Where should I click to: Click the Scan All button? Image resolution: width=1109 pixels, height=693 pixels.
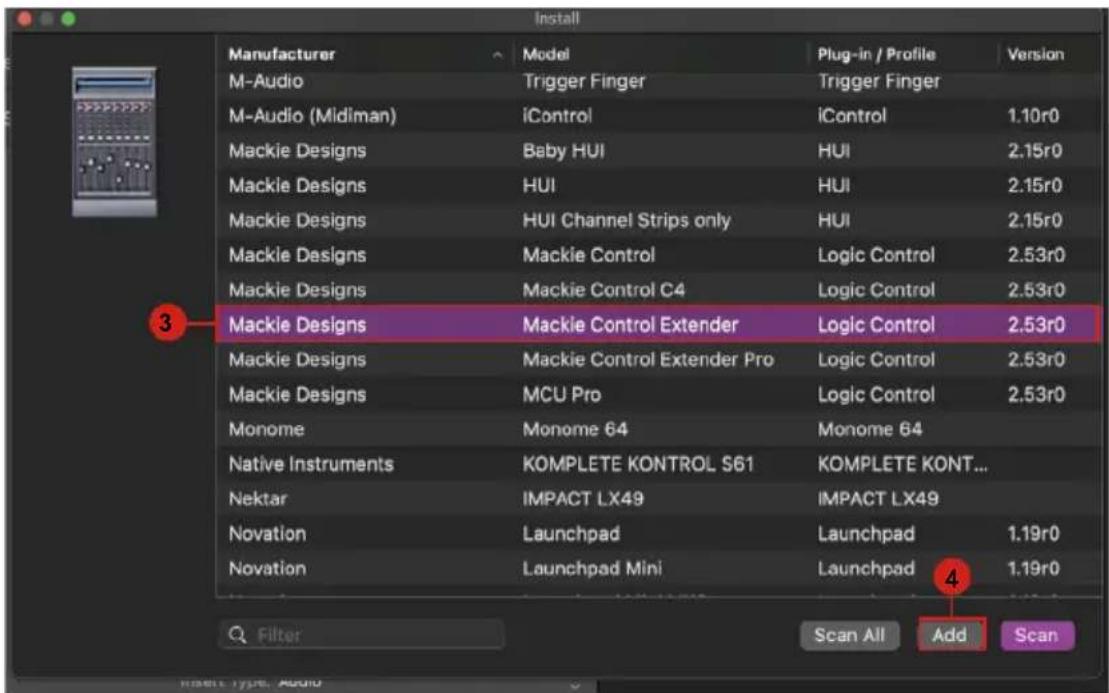(x=849, y=635)
